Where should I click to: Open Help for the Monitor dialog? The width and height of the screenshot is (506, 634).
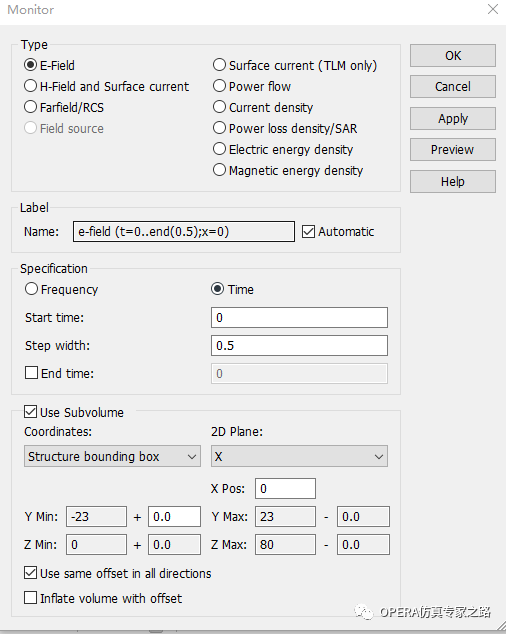pyautogui.click(x=453, y=182)
